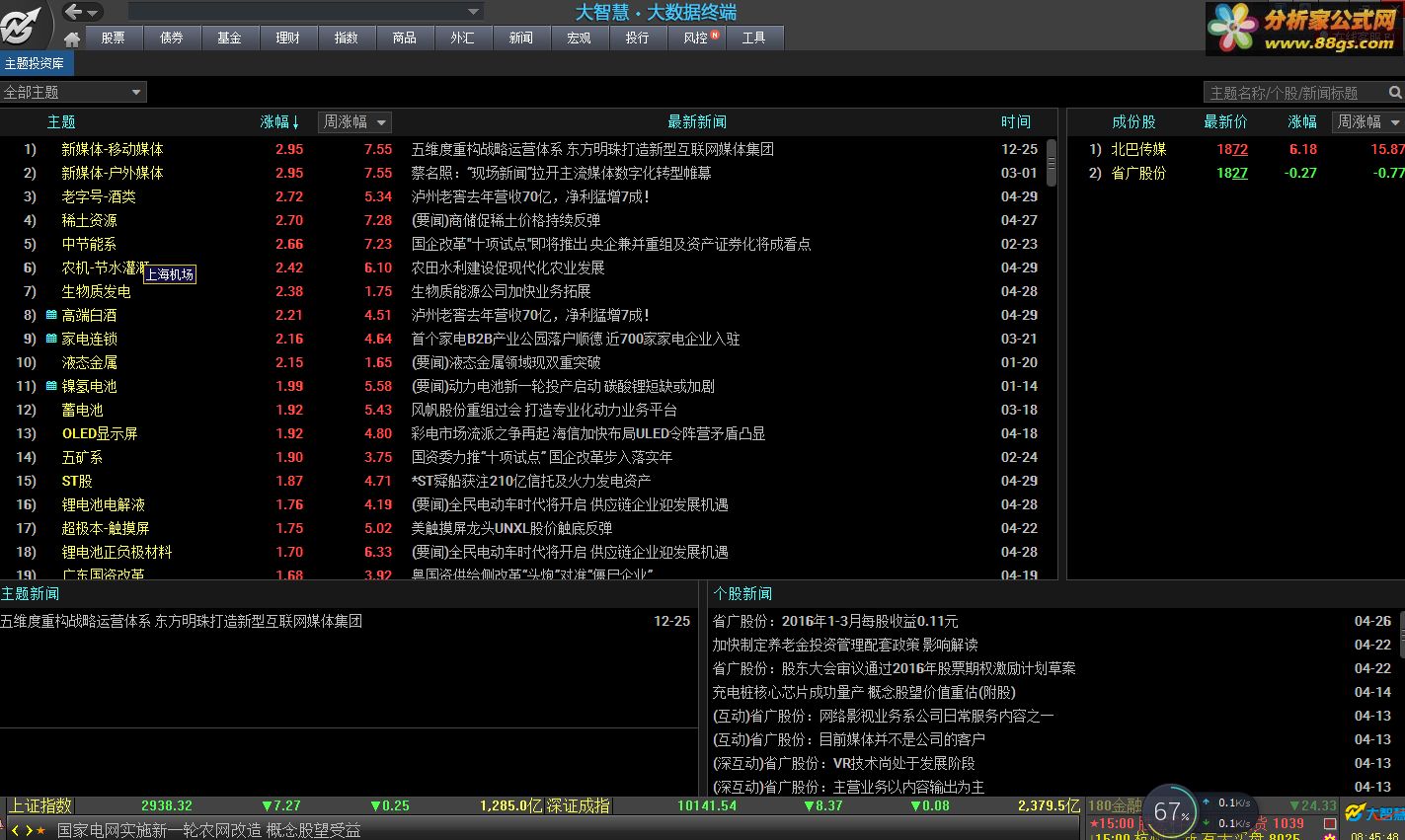Select the 超极本-触摸屏 theme
1405x840 pixels.
pos(106,528)
